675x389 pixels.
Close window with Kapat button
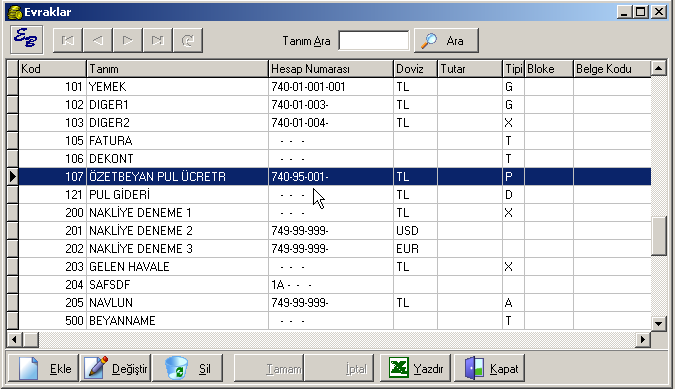[489, 368]
